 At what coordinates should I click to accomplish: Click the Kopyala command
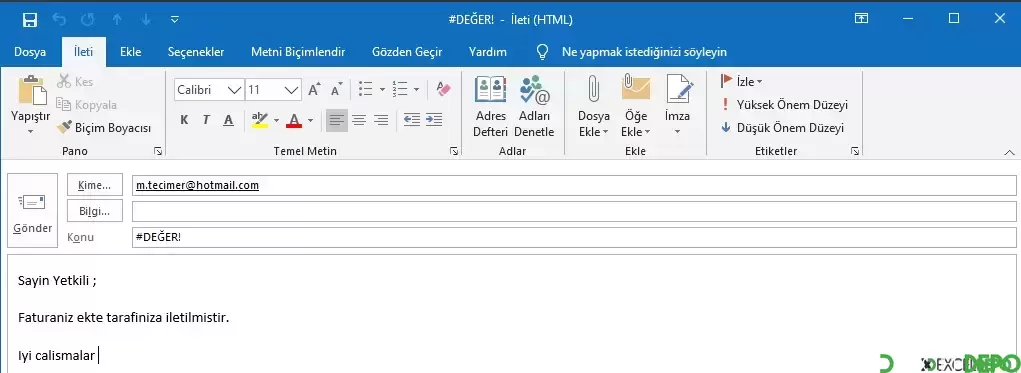[87, 105]
